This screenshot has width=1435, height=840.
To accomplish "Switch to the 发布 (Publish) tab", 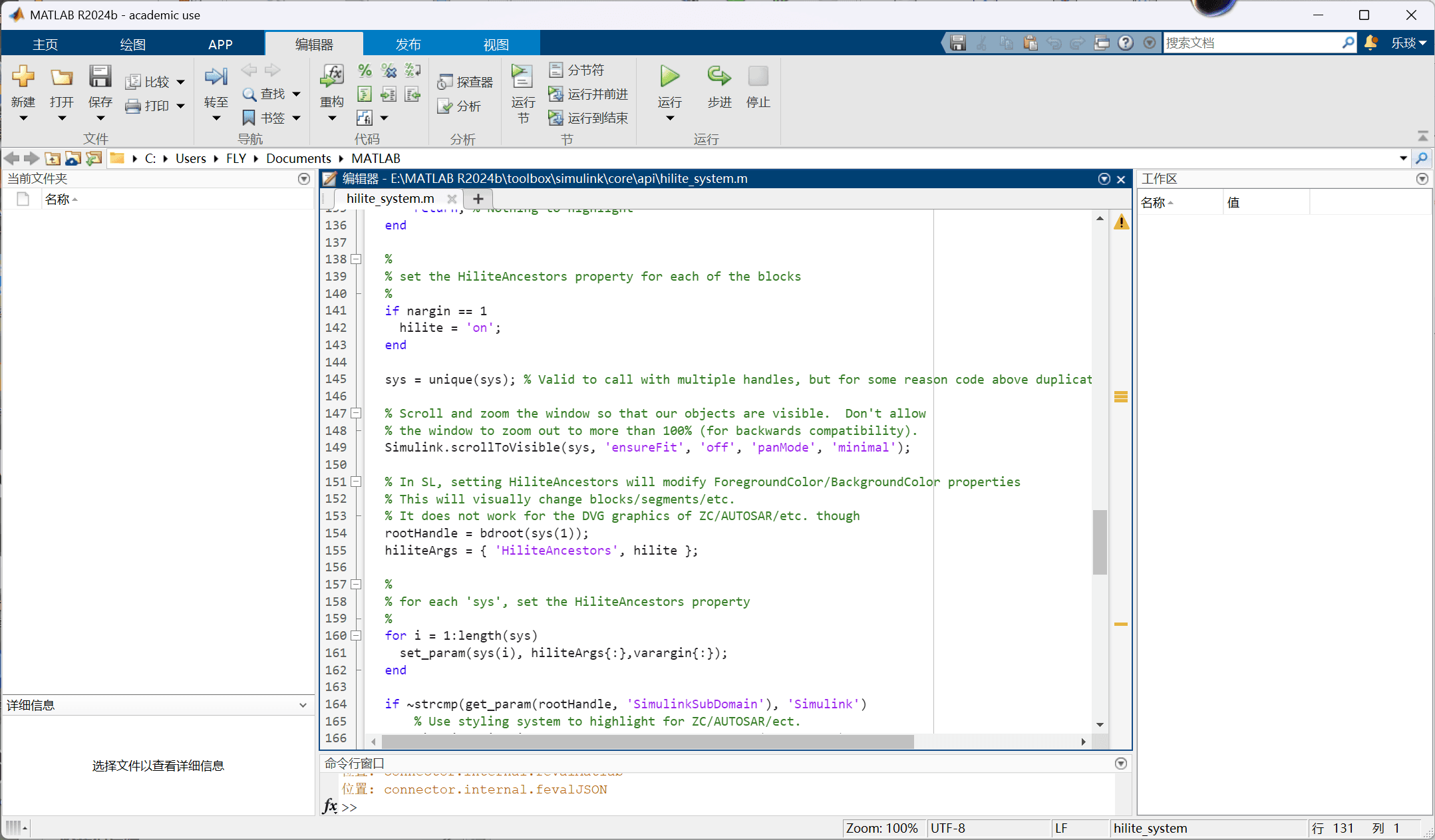I will (x=408, y=45).
